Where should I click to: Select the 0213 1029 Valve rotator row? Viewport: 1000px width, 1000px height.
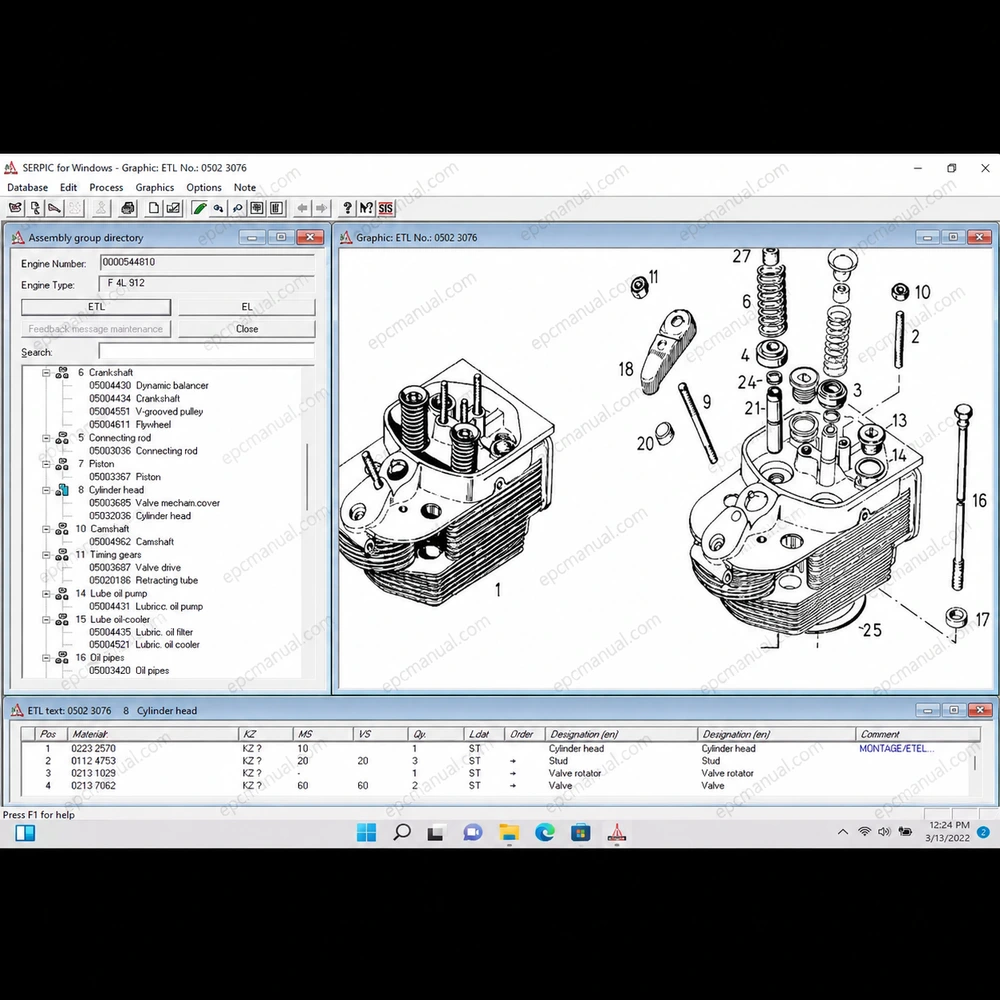(x=497, y=773)
